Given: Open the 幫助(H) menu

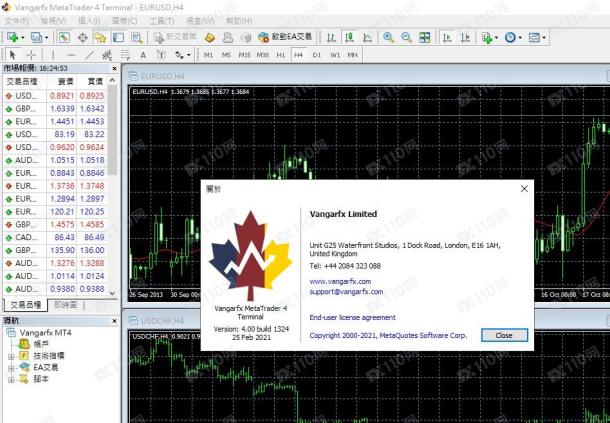Looking at the screenshot, I should [x=238, y=20].
